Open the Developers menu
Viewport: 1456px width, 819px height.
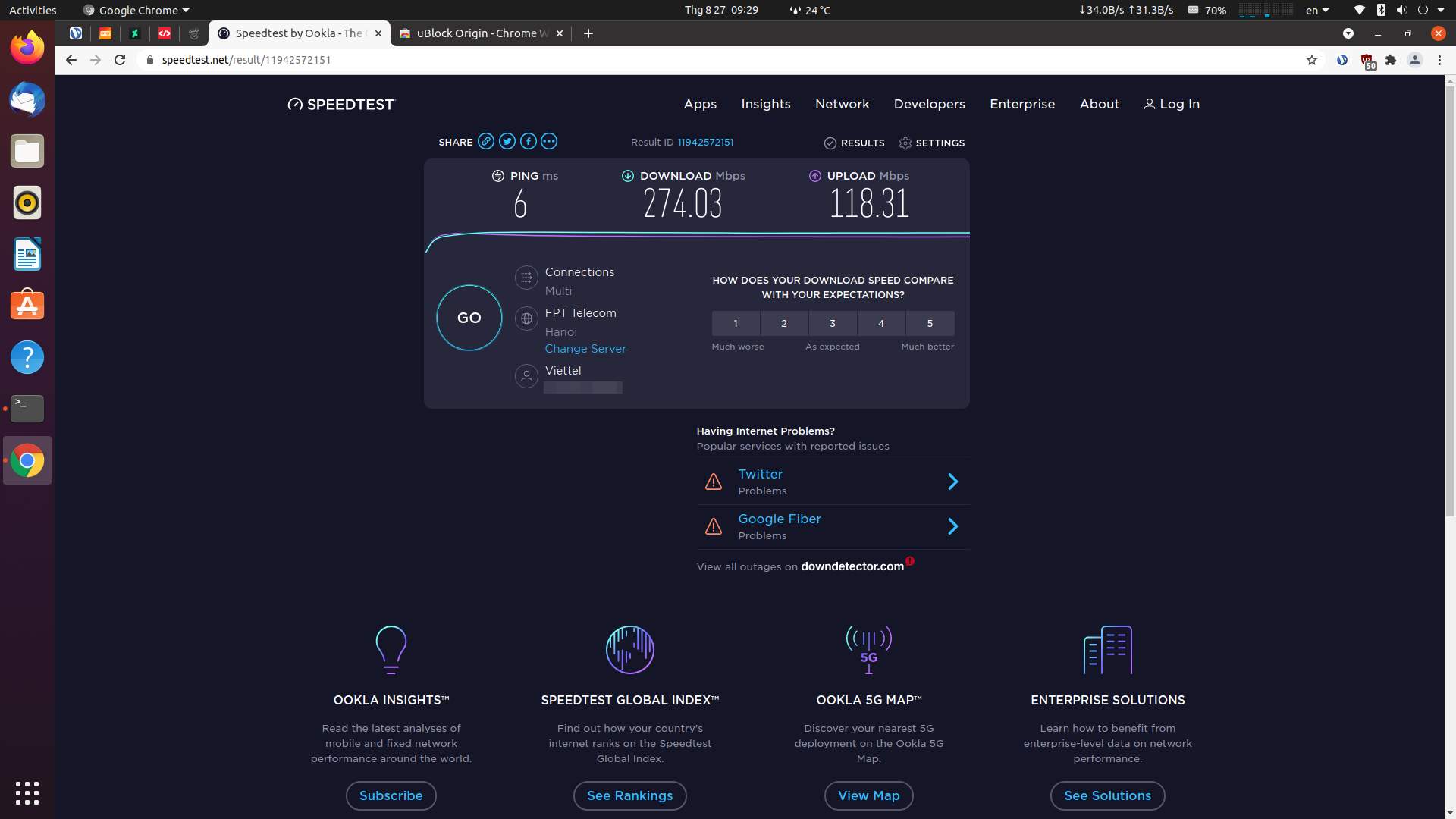coord(930,105)
